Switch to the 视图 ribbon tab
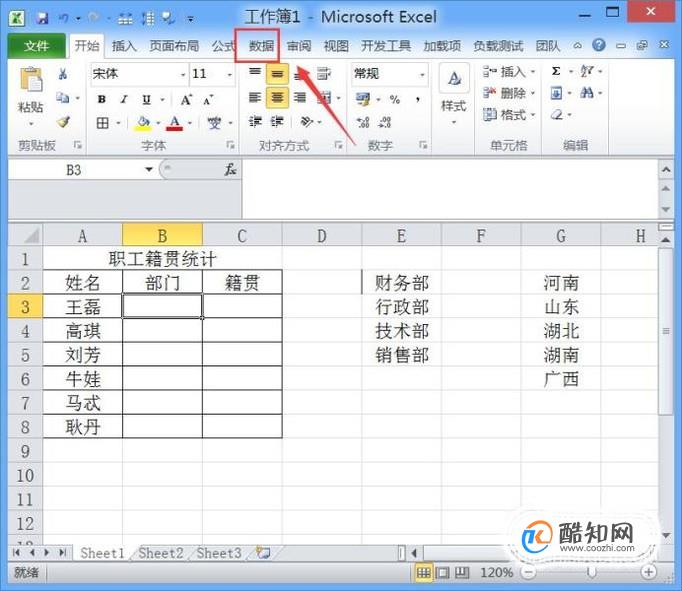 point(336,46)
